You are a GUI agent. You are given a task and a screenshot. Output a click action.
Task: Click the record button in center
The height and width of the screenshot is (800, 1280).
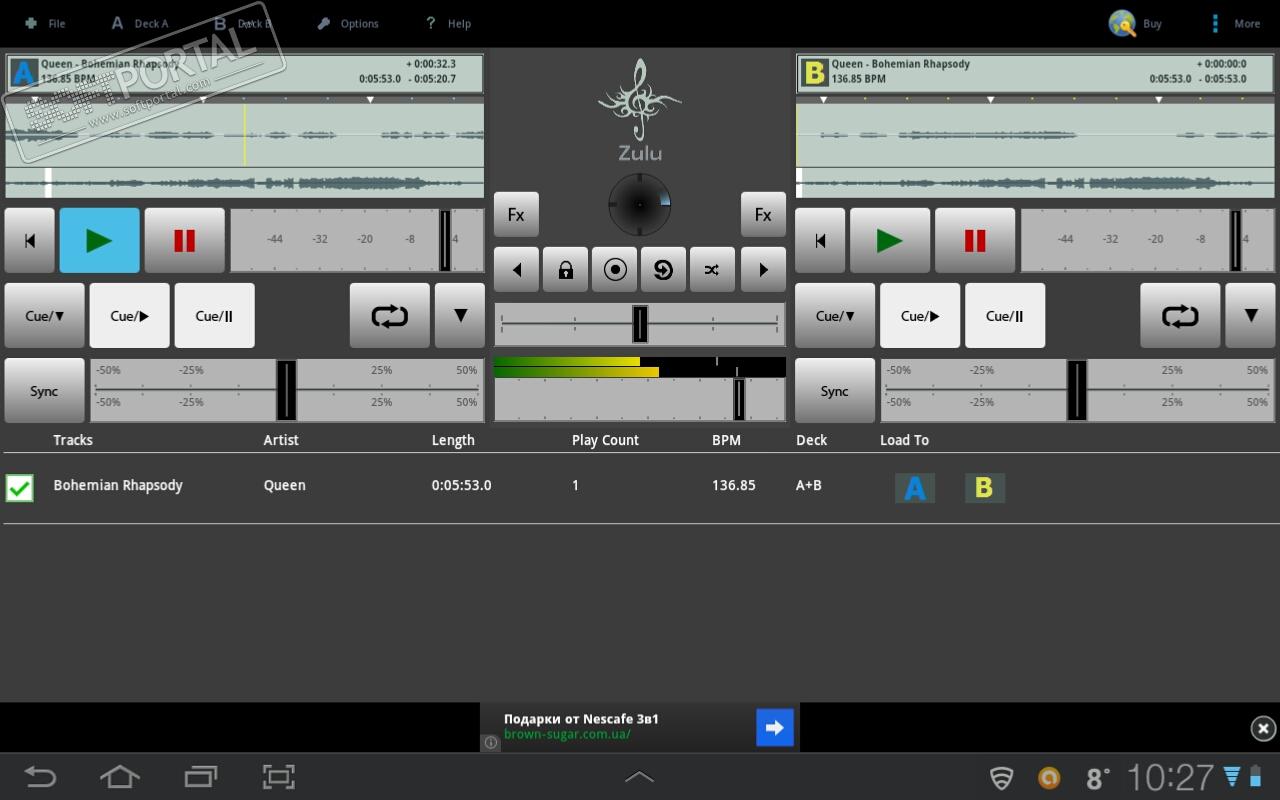(x=614, y=270)
